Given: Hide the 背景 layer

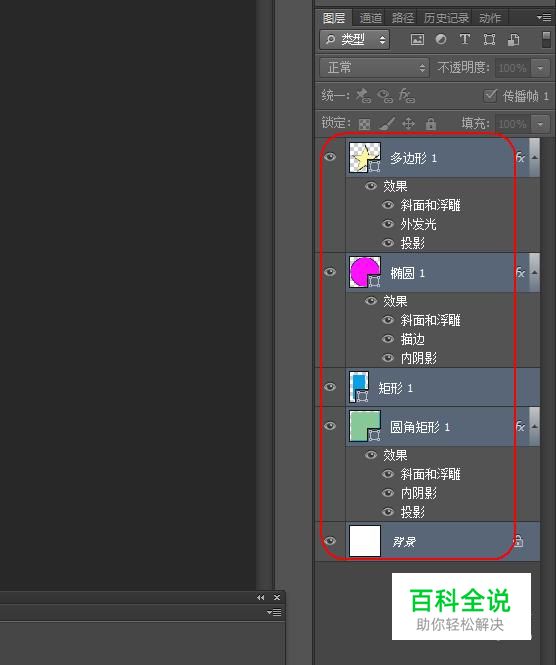Looking at the screenshot, I should 330,541.
